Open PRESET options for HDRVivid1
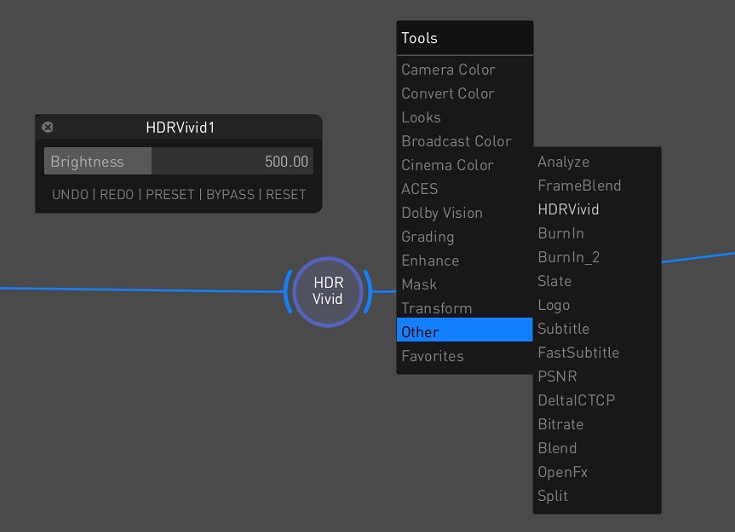This screenshot has height=532, width=735. pos(170,194)
